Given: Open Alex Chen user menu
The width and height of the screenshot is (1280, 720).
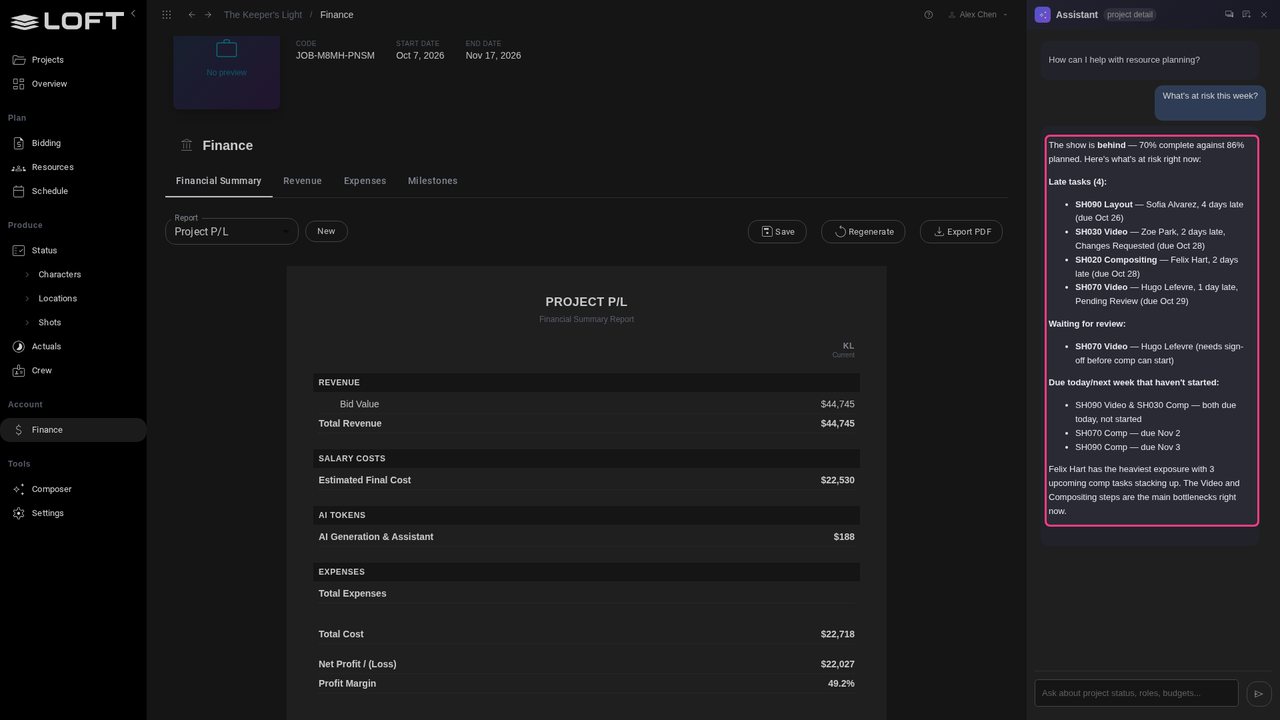Looking at the screenshot, I should pos(978,15).
